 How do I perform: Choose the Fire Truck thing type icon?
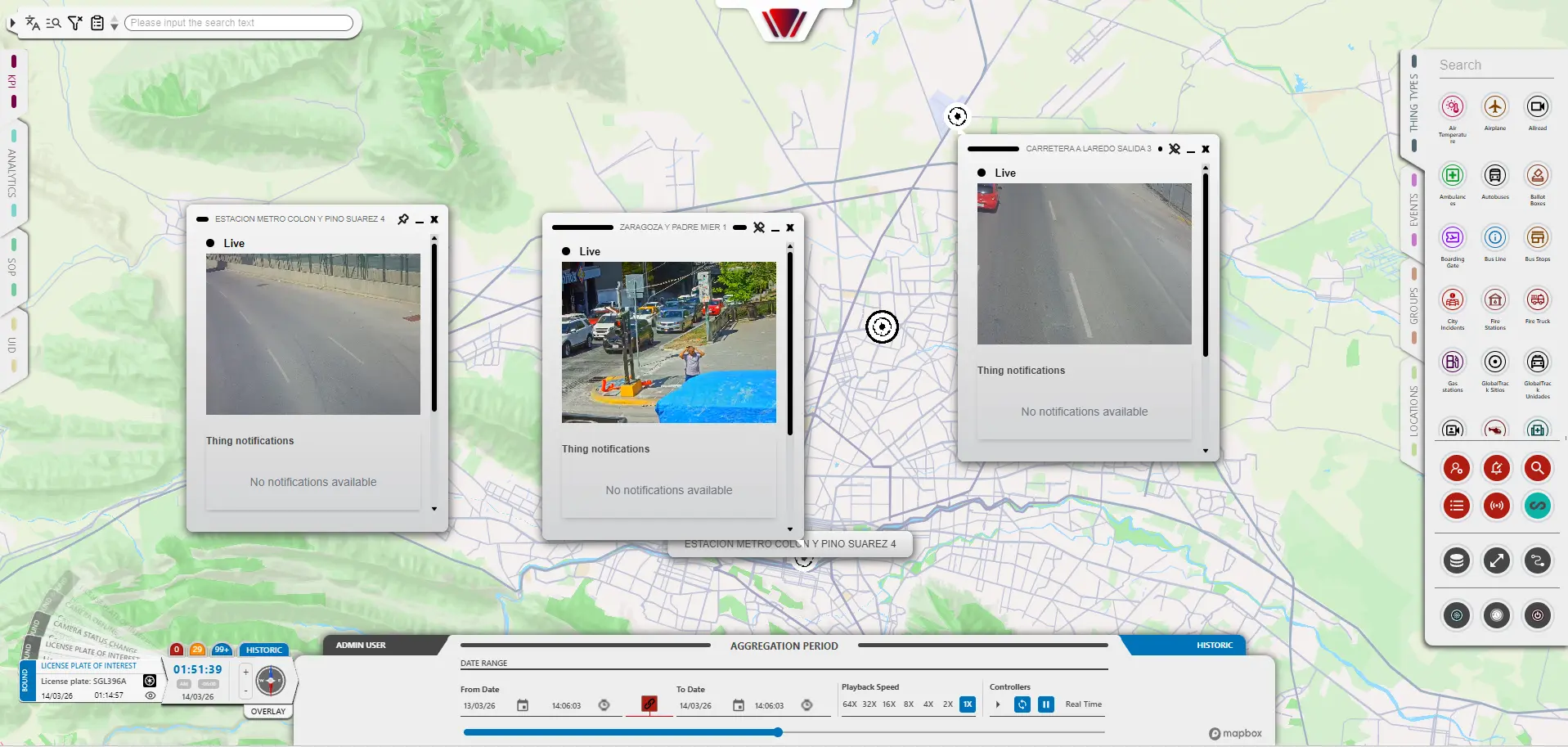point(1537,299)
